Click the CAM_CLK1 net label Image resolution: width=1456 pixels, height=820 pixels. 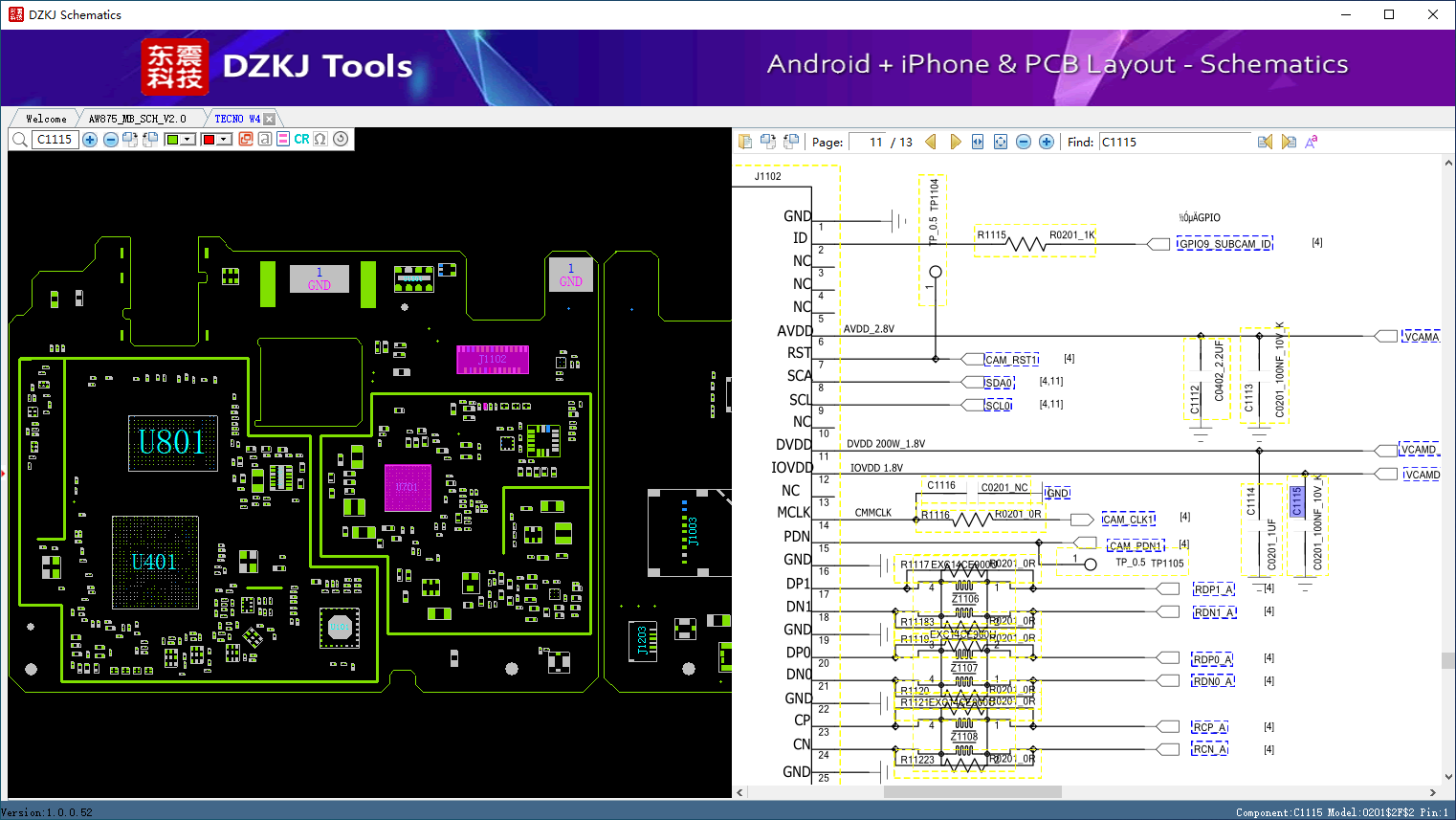point(1129,520)
